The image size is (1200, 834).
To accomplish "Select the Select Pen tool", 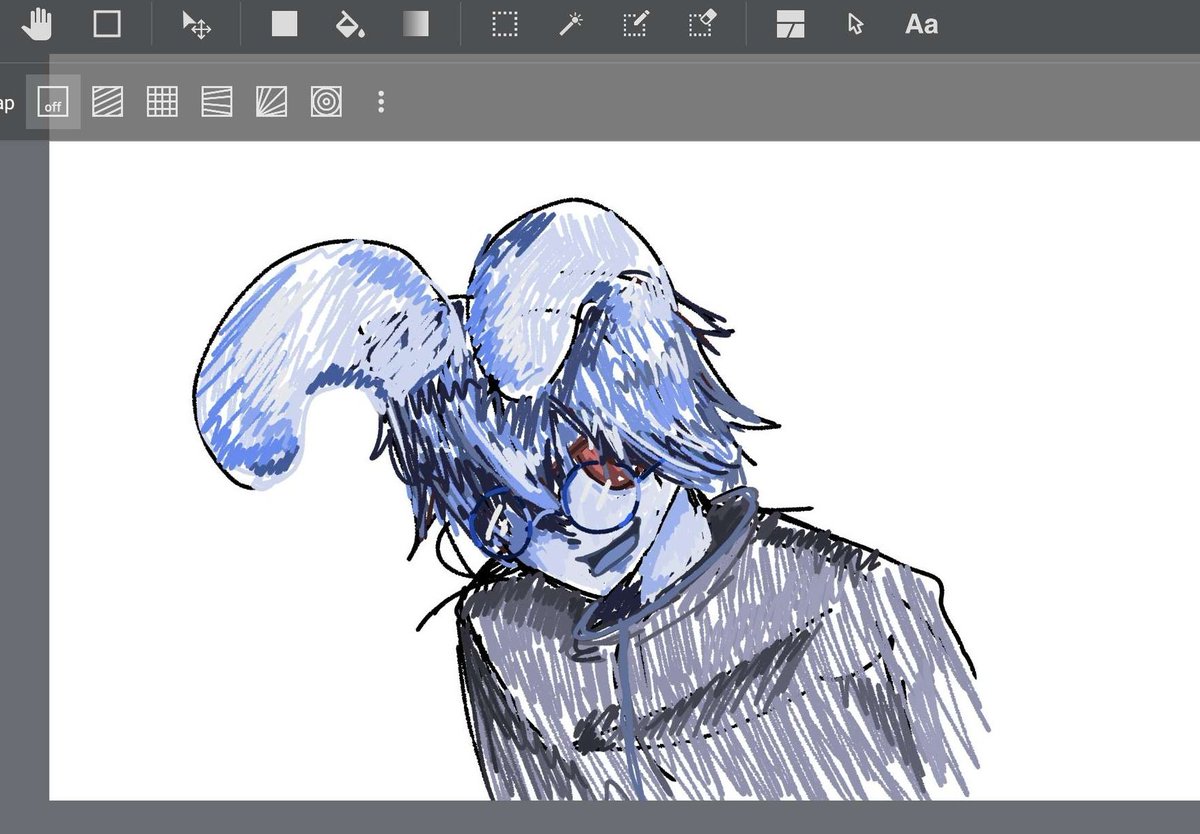I will [x=636, y=24].
